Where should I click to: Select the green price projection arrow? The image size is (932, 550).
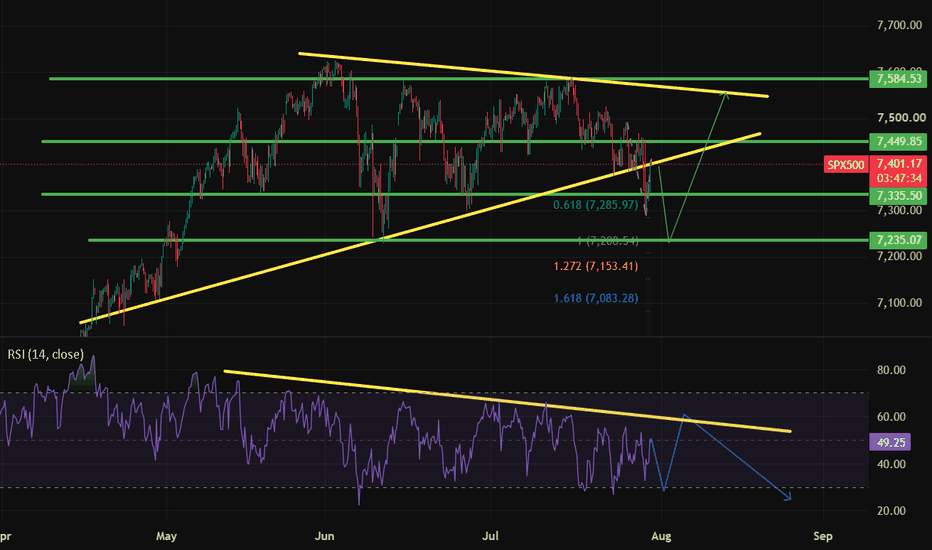[x=698, y=166]
